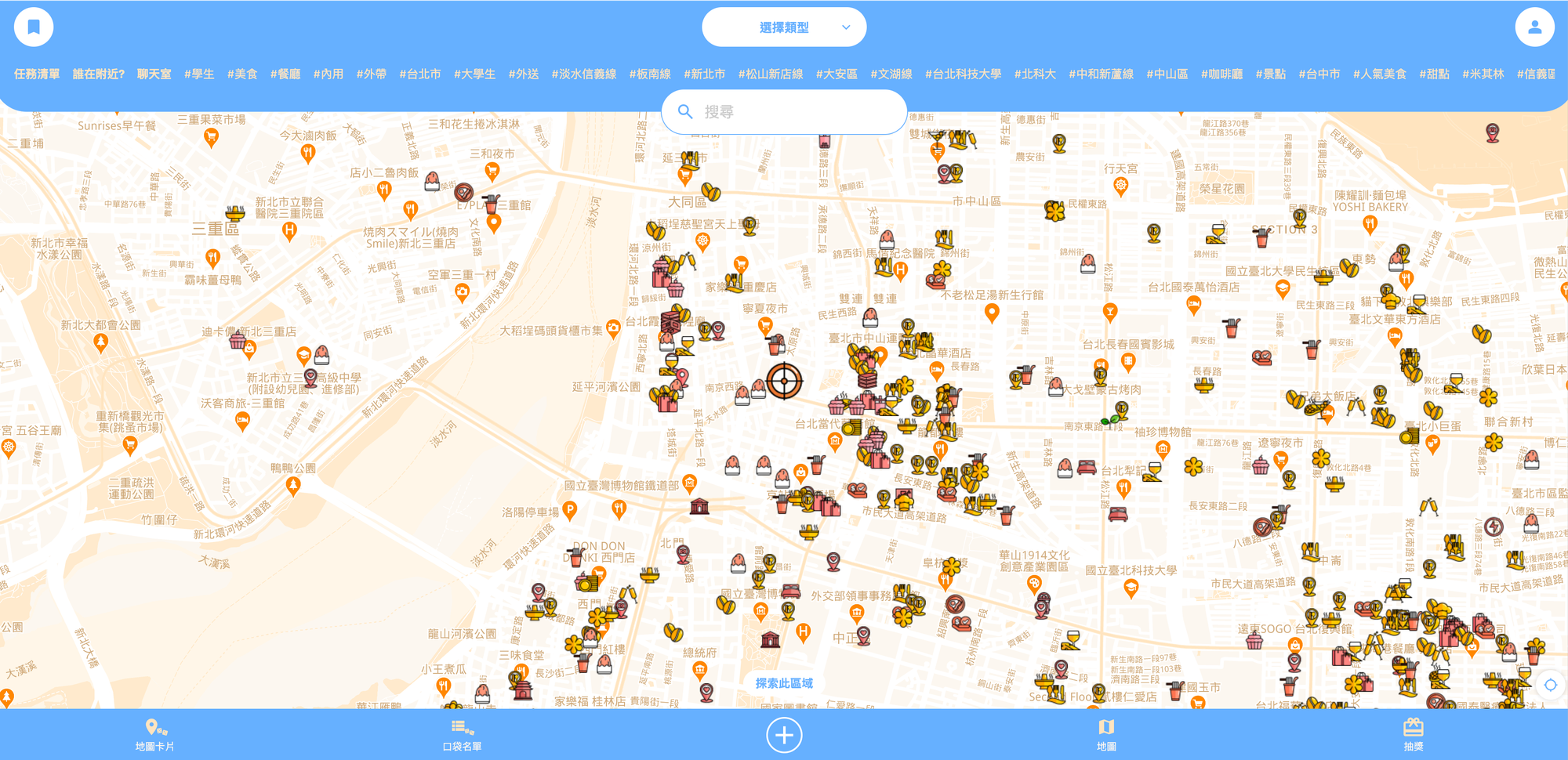1568x760 pixels.
Task: Click the shopping cart marker at 三和夜市
Action: pyautogui.click(x=492, y=171)
